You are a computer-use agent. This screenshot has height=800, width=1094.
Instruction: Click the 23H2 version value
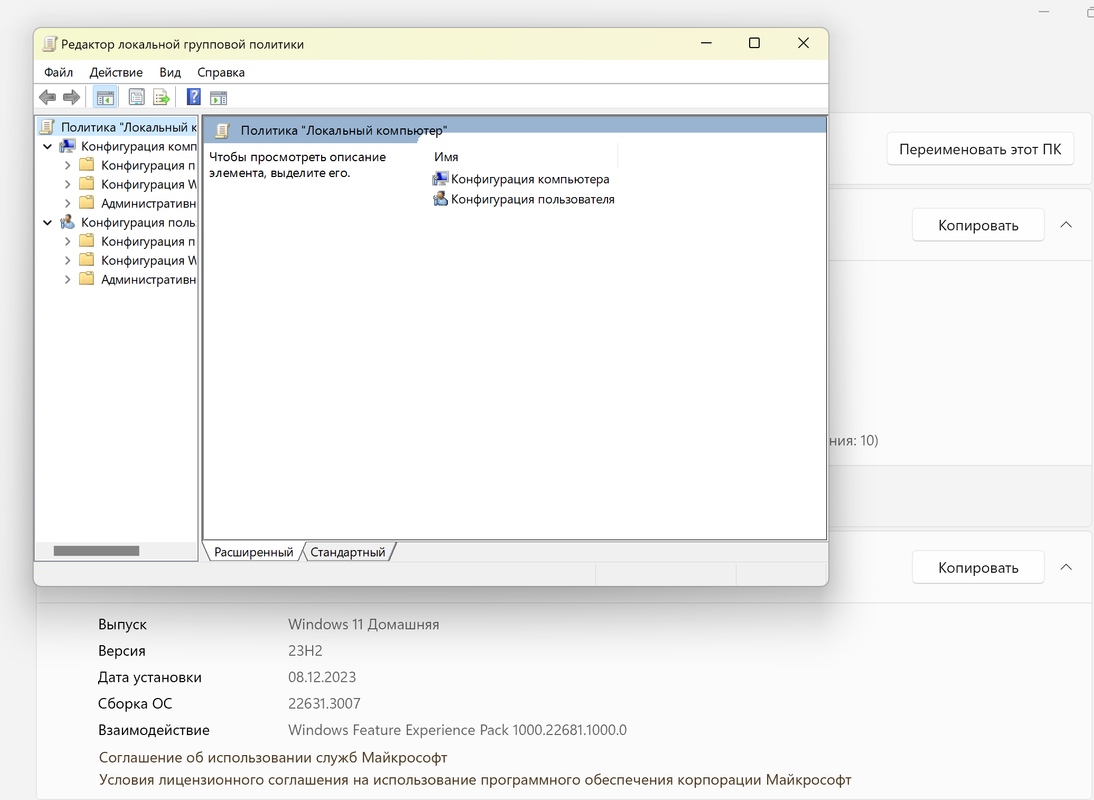[305, 651]
